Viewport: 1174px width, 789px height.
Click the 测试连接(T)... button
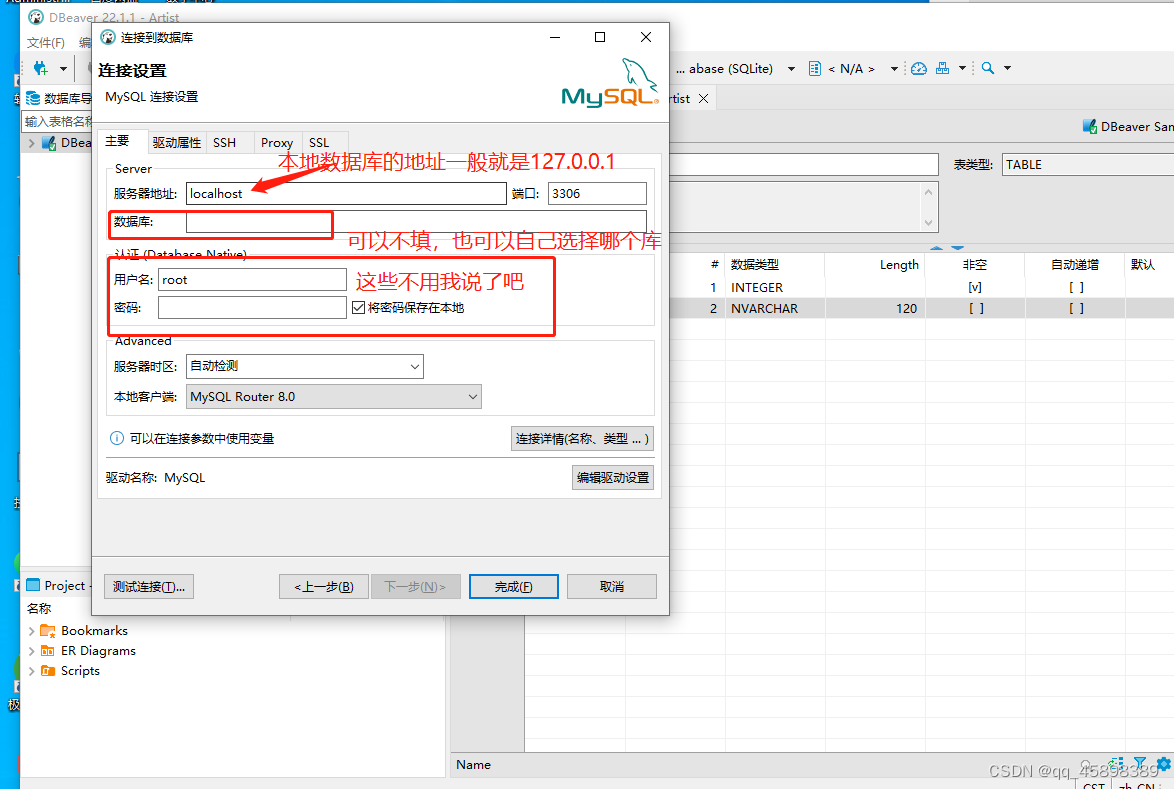149,587
